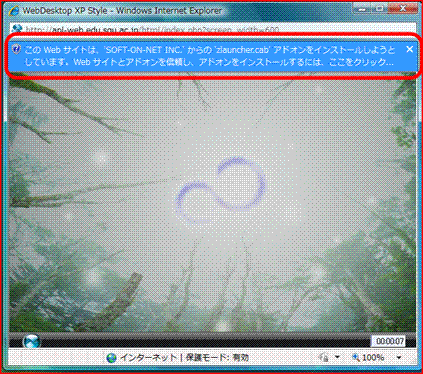Close the Internet Explorer window
Screen dimensions: 423x374
pos(403,9)
